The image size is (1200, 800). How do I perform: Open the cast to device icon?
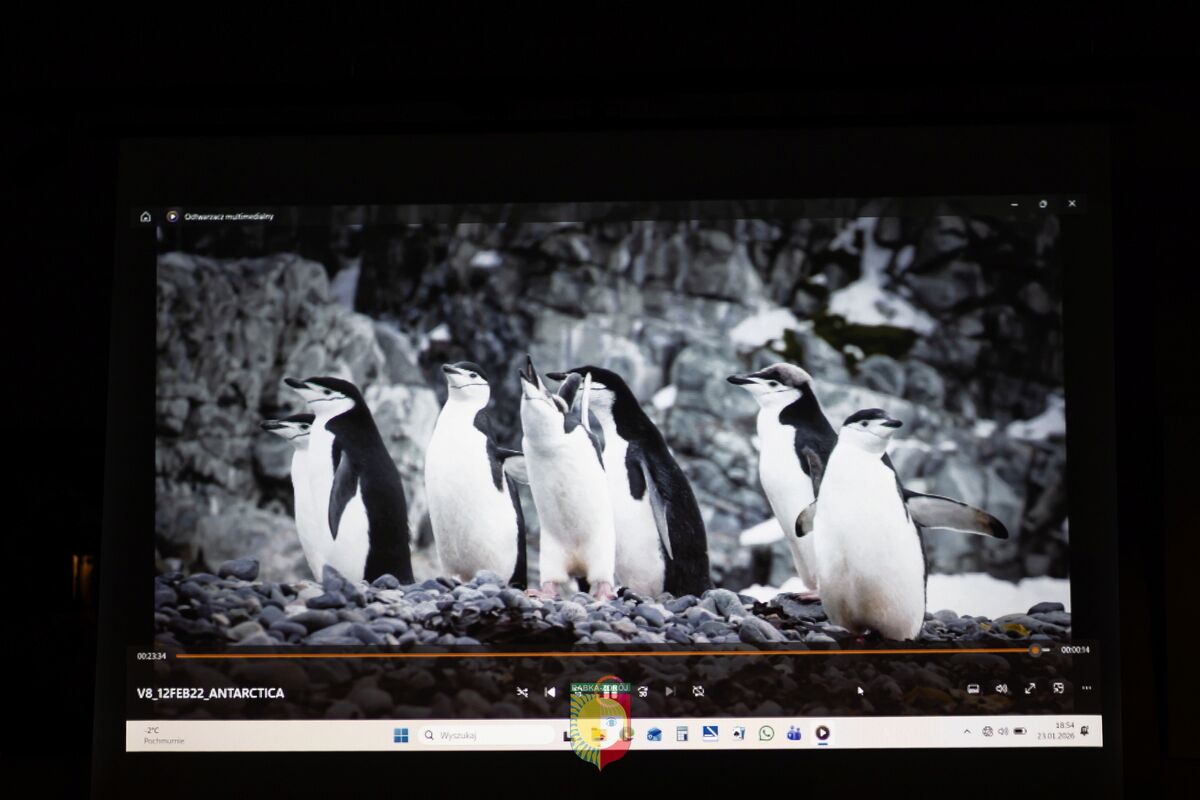click(973, 689)
